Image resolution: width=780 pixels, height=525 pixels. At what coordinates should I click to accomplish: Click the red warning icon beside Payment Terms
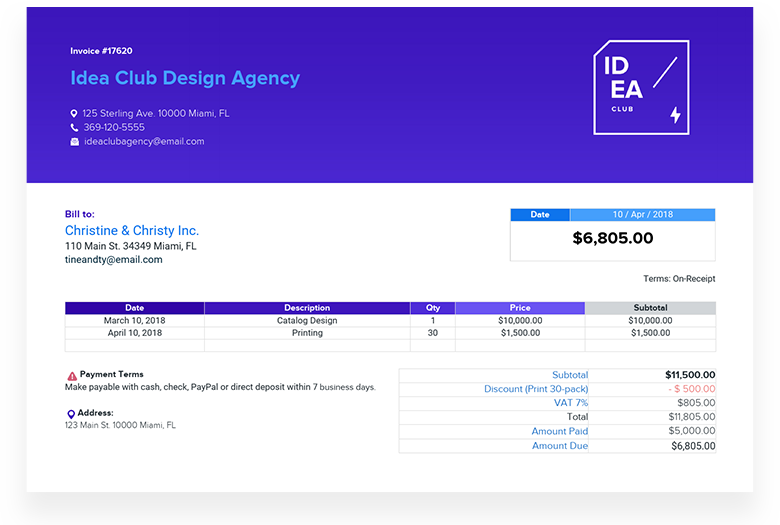point(72,376)
